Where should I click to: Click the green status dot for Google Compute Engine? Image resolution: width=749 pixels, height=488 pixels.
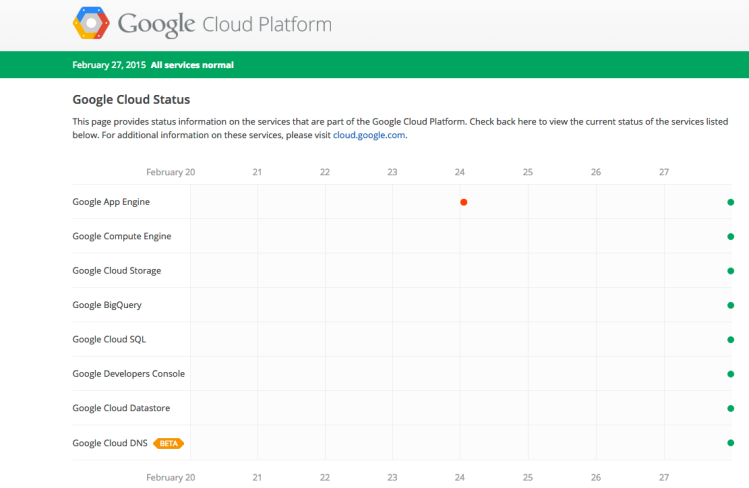[x=730, y=237]
